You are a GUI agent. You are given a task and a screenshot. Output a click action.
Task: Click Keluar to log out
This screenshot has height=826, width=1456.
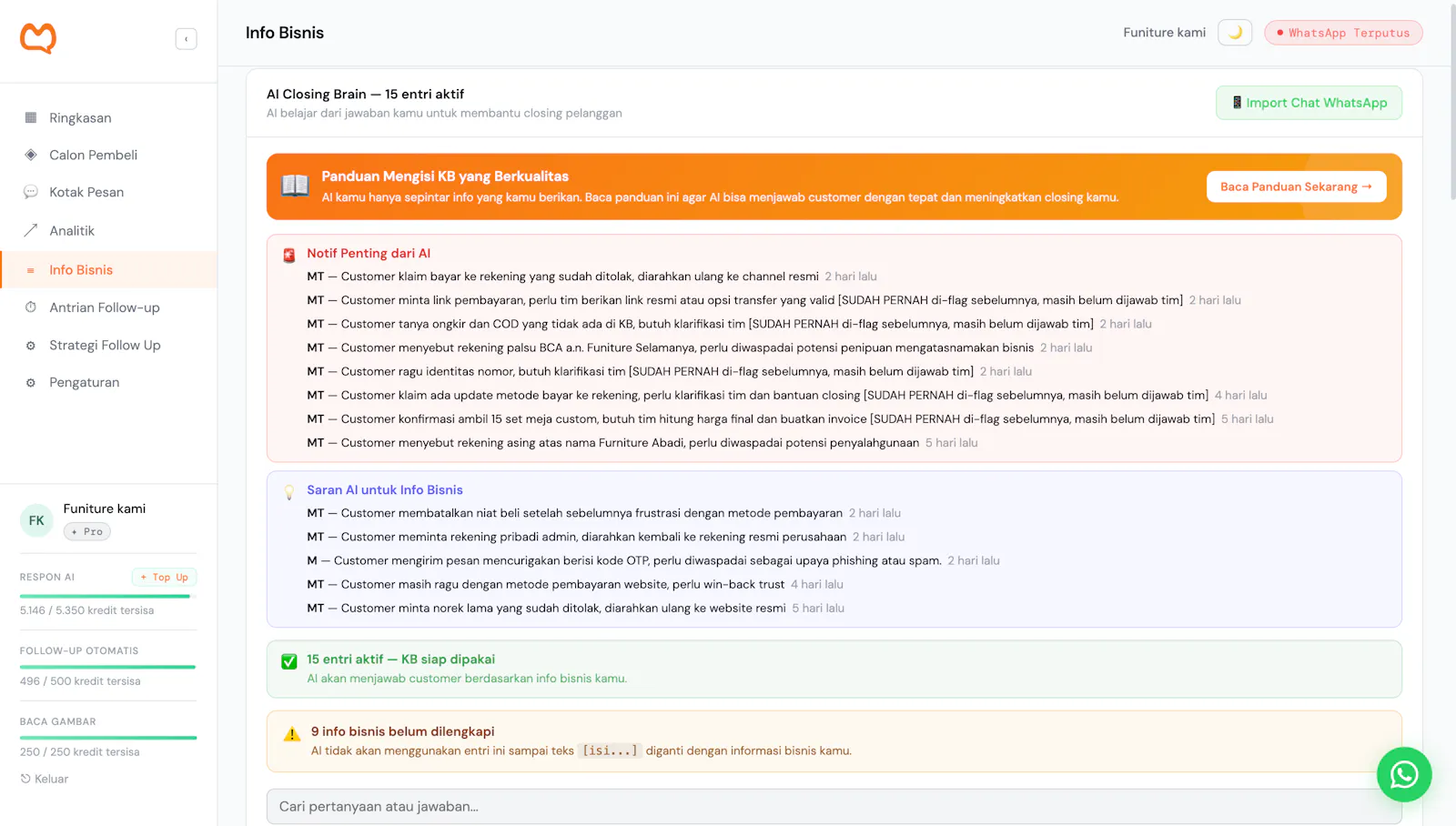[45, 779]
